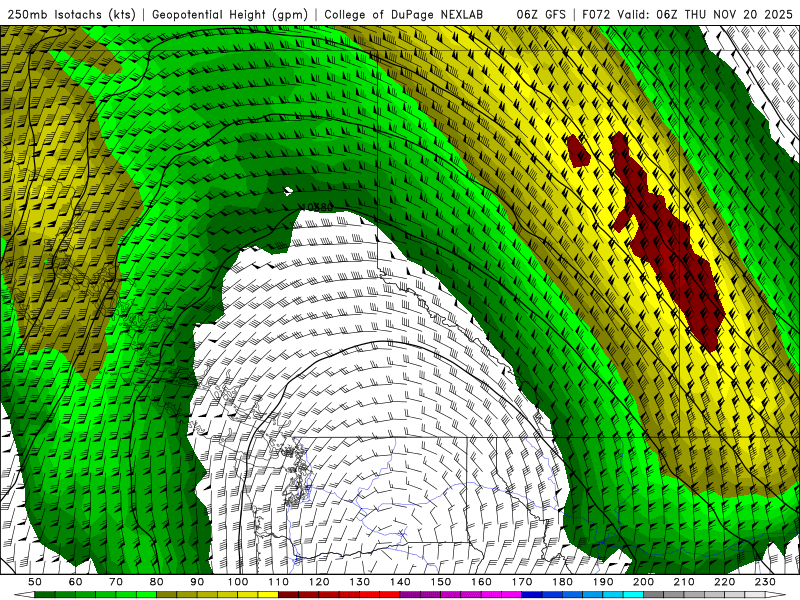Image resolution: width=800 pixels, height=600 pixels.
Task: Click the '120' color scale label
Action: [x=319, y=582]
